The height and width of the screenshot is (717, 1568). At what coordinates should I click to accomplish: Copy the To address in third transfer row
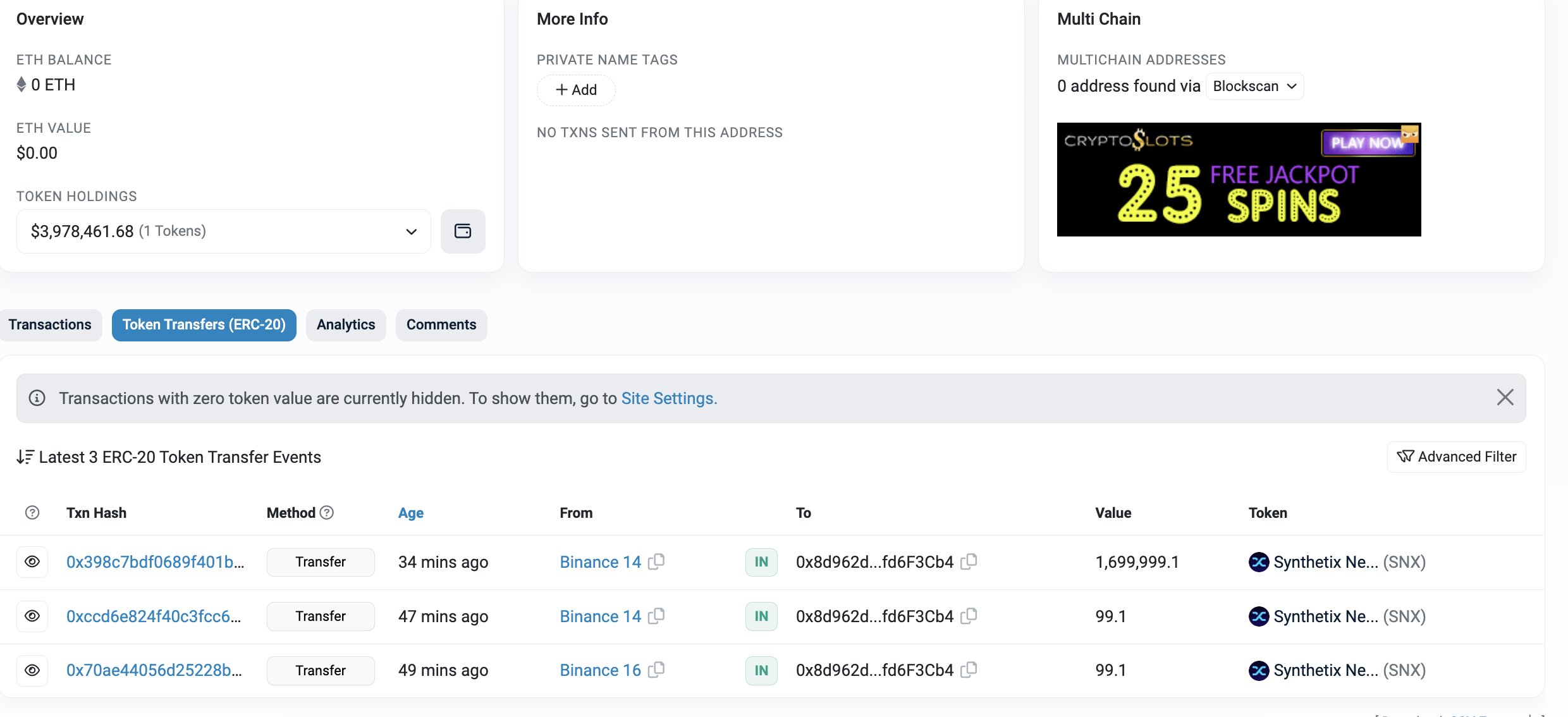(969, 670)
